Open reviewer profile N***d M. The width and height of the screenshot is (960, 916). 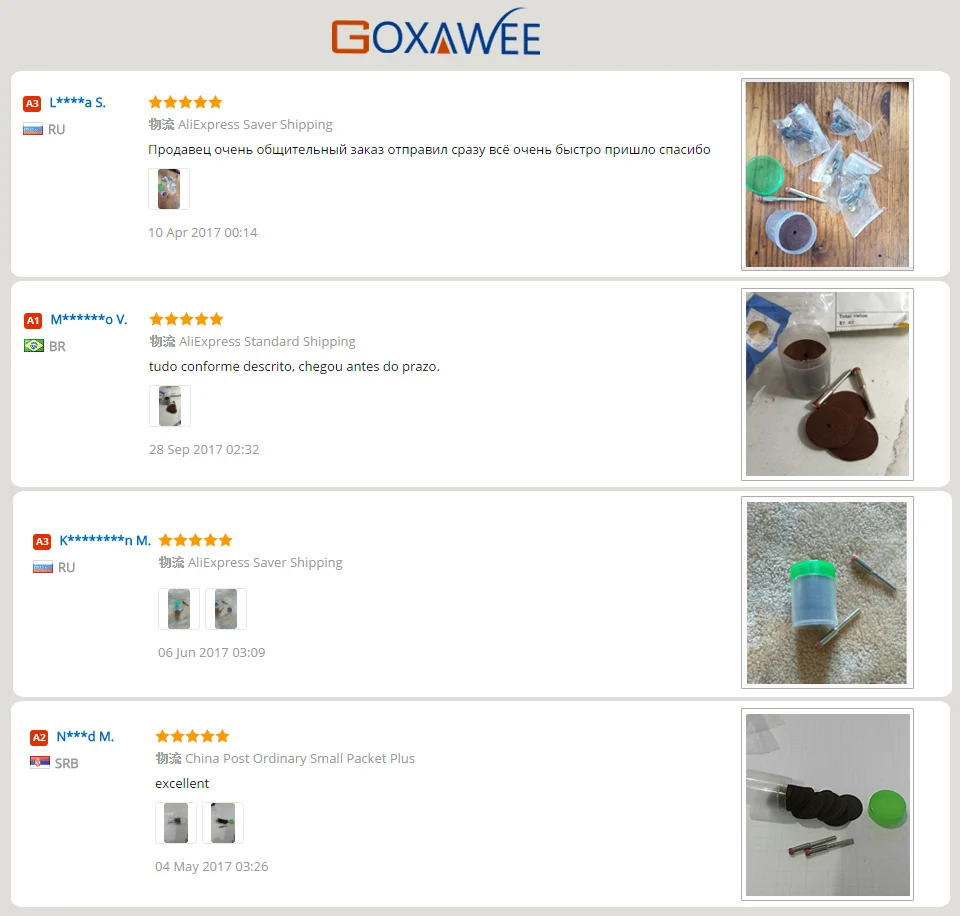(85, 736)
